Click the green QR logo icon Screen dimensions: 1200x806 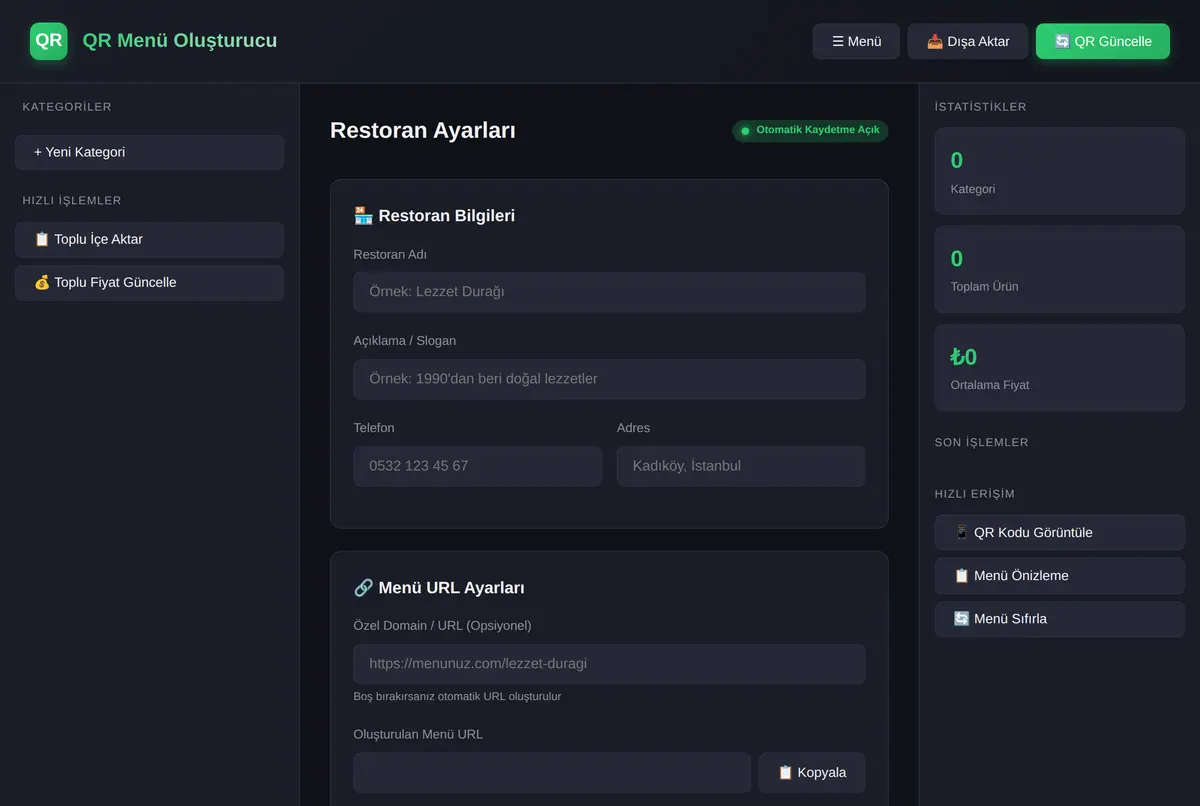49,41
